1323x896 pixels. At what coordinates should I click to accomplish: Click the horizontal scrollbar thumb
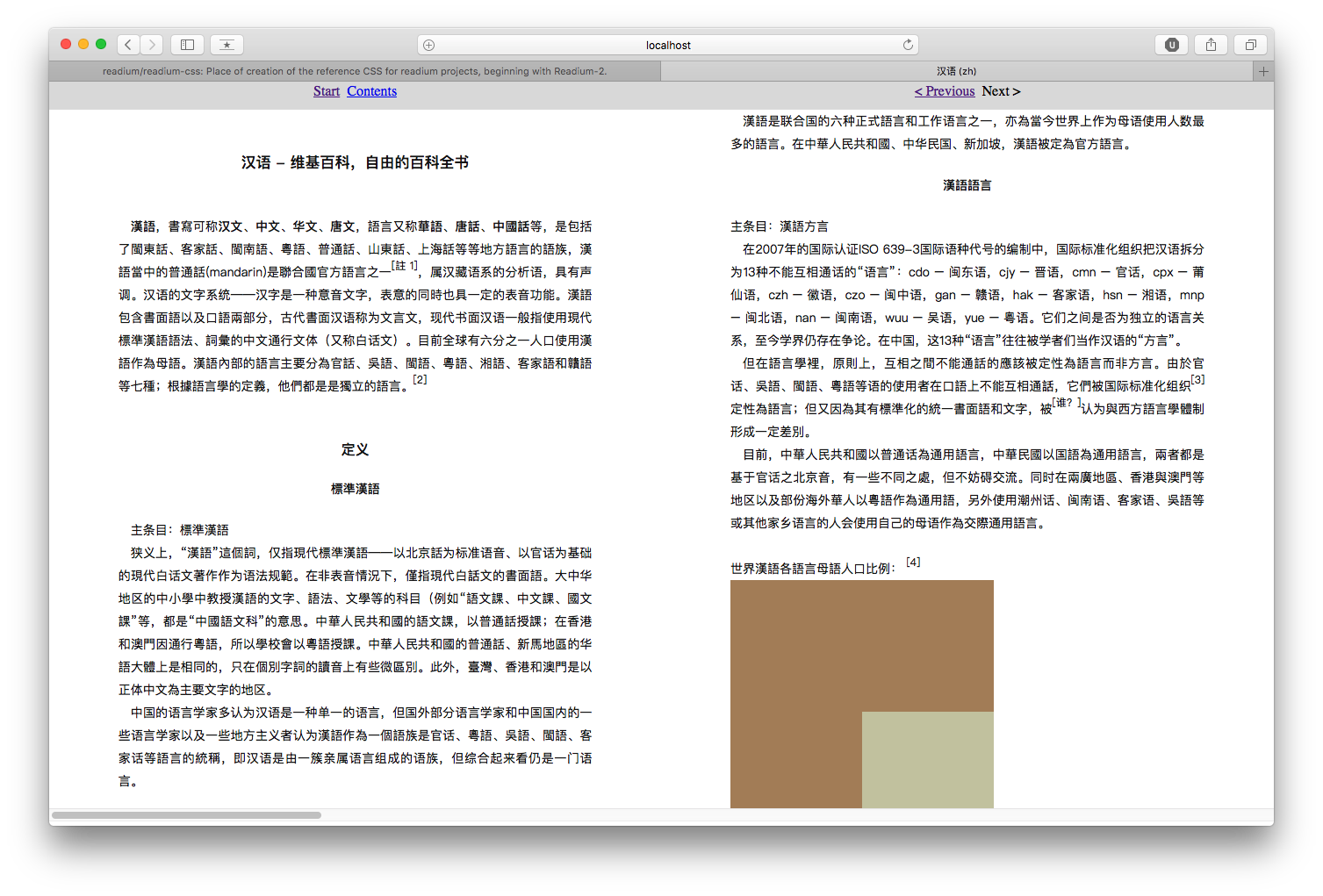[186, 815]
